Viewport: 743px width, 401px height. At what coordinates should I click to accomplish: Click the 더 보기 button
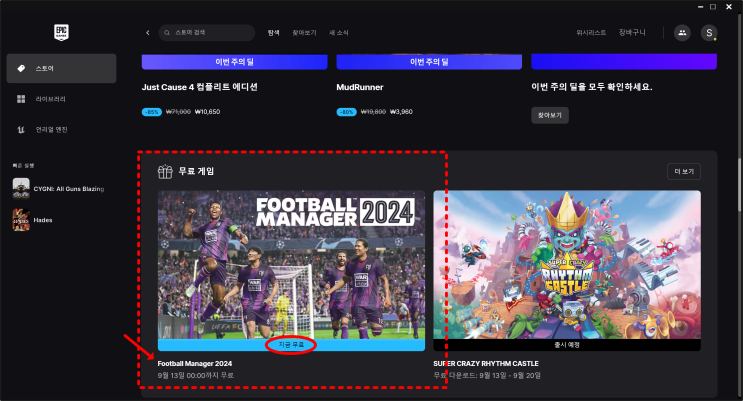pos(684,171)
